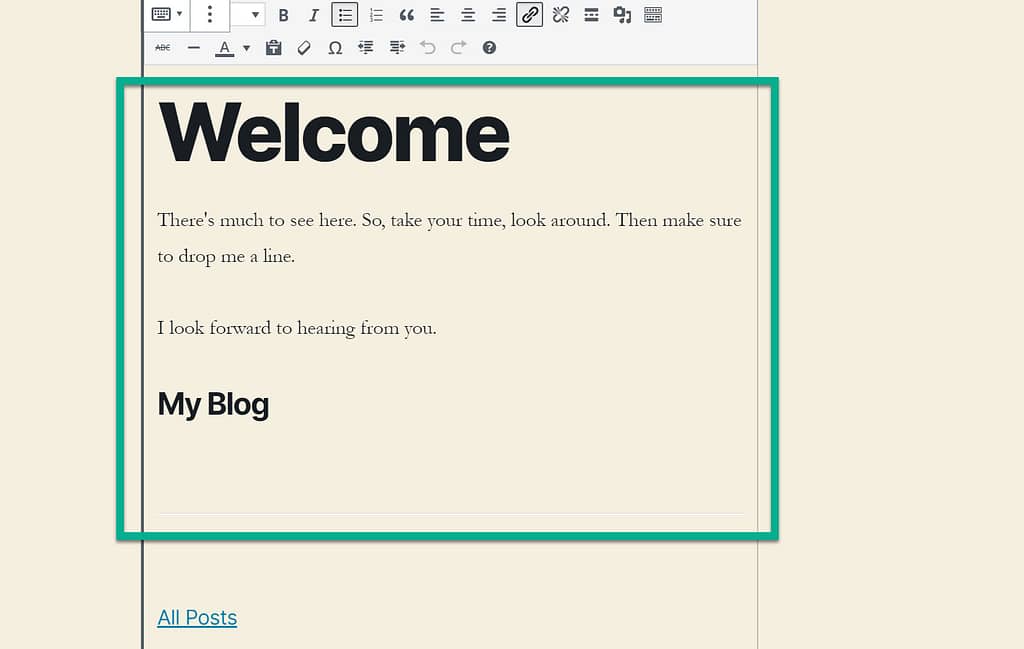Click the add media icon

click(x=622, y=15)
